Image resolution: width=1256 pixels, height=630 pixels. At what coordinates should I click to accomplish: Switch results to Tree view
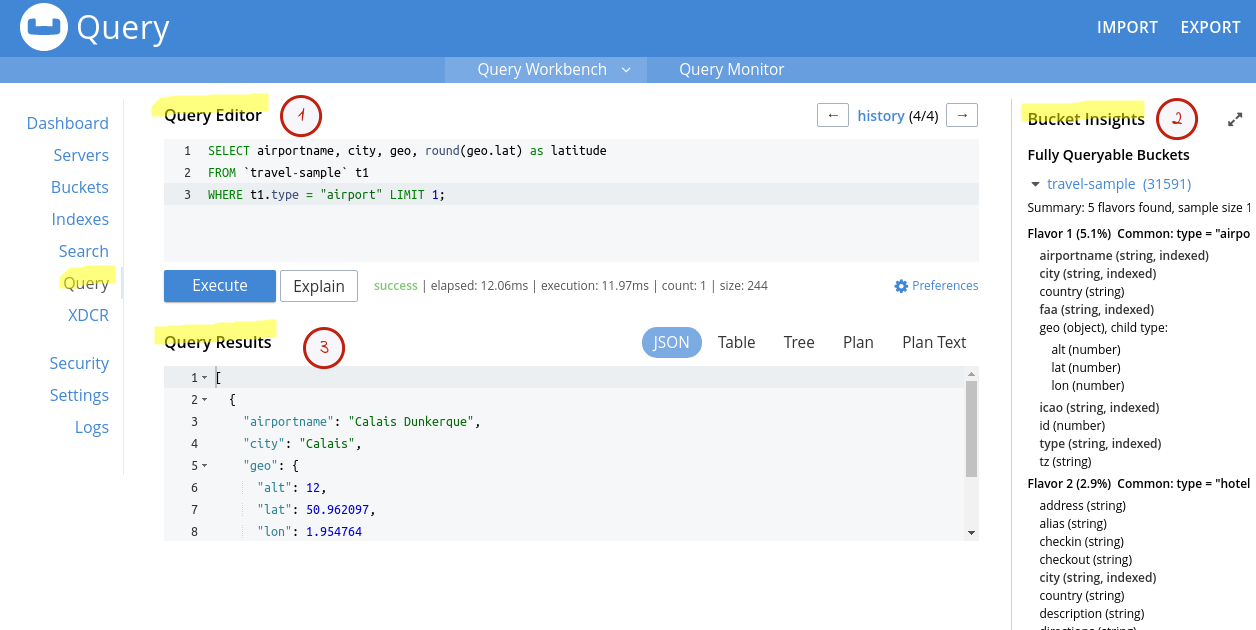pyautogui.click(x=798, y=342)
